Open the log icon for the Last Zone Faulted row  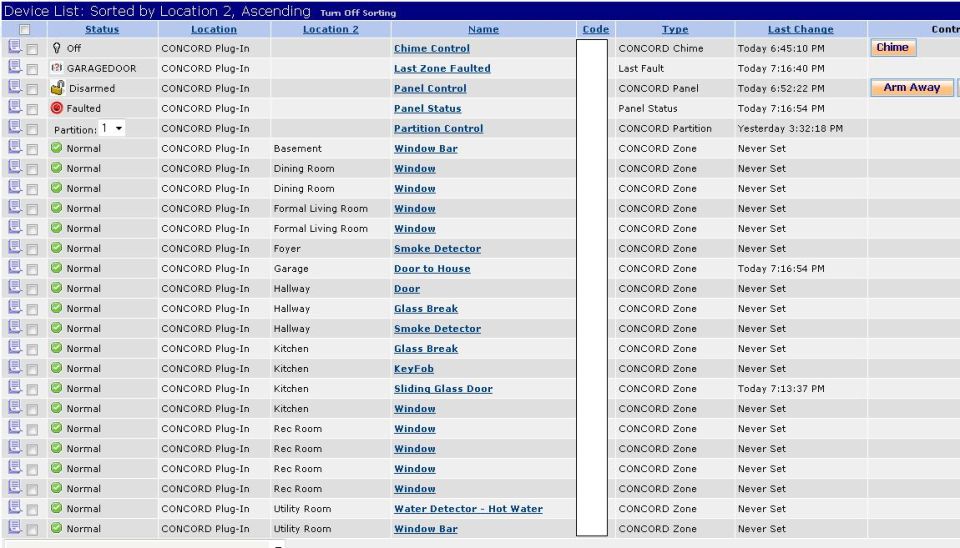pos(15,67)
